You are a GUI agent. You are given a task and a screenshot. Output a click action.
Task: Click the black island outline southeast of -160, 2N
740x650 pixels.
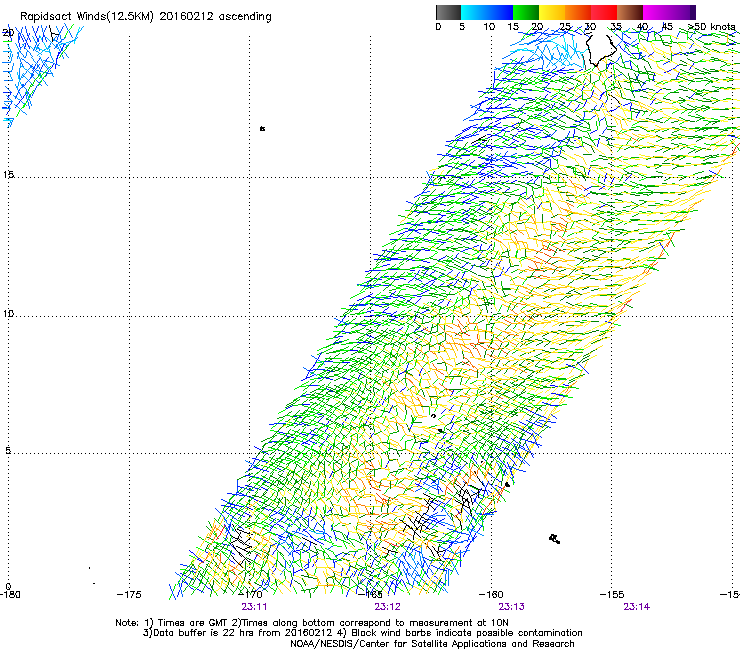[555, 539]
